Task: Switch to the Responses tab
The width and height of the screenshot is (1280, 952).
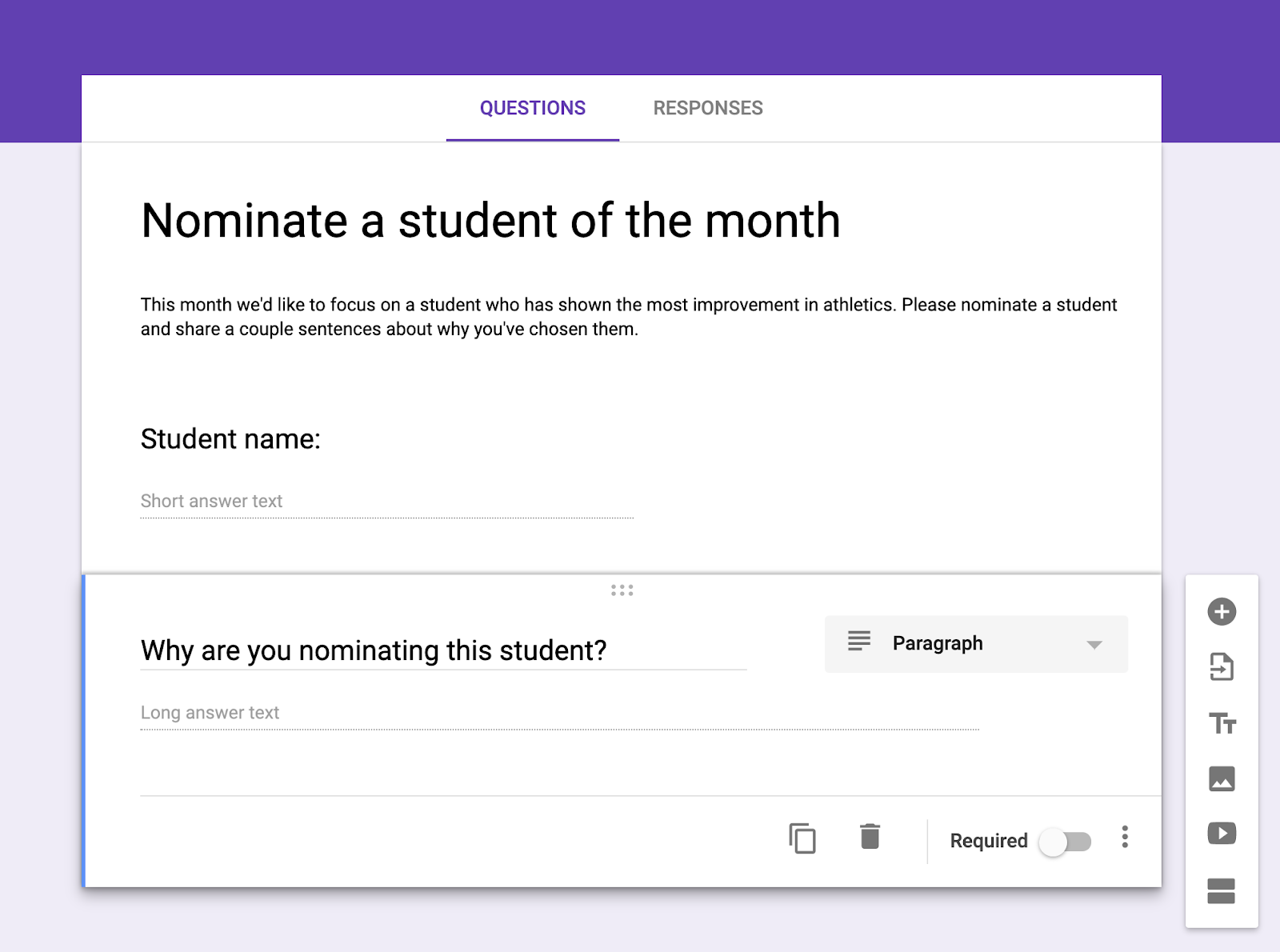Action: pos(707,107)
